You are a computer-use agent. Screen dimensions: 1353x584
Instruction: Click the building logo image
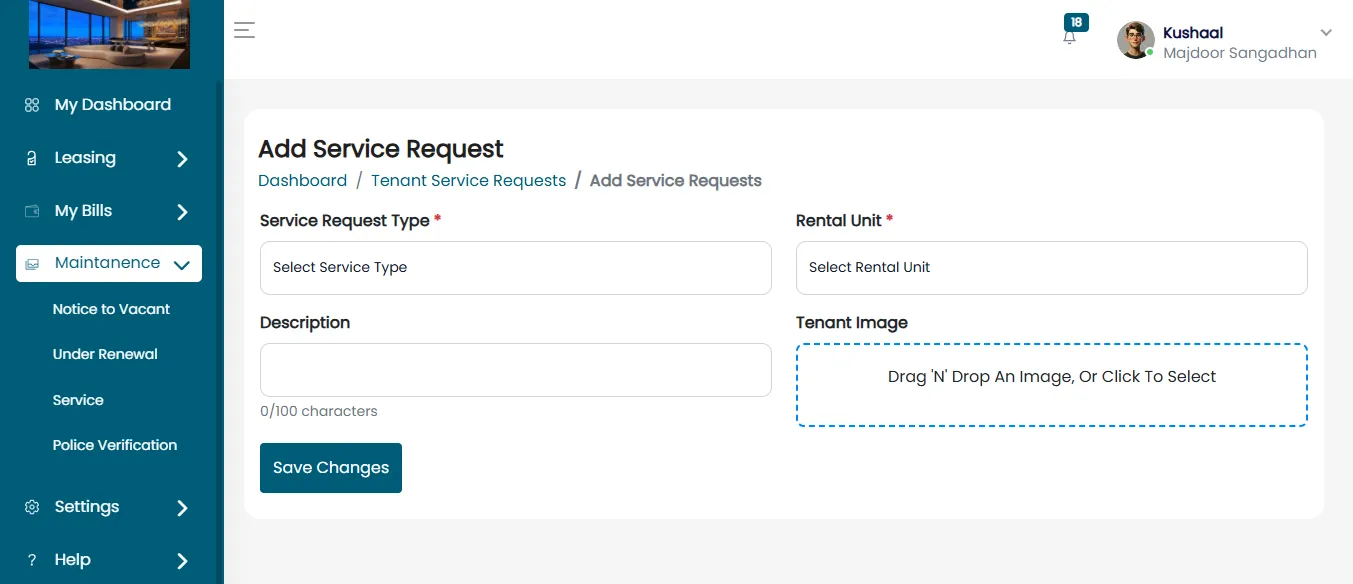pos(109,34)
